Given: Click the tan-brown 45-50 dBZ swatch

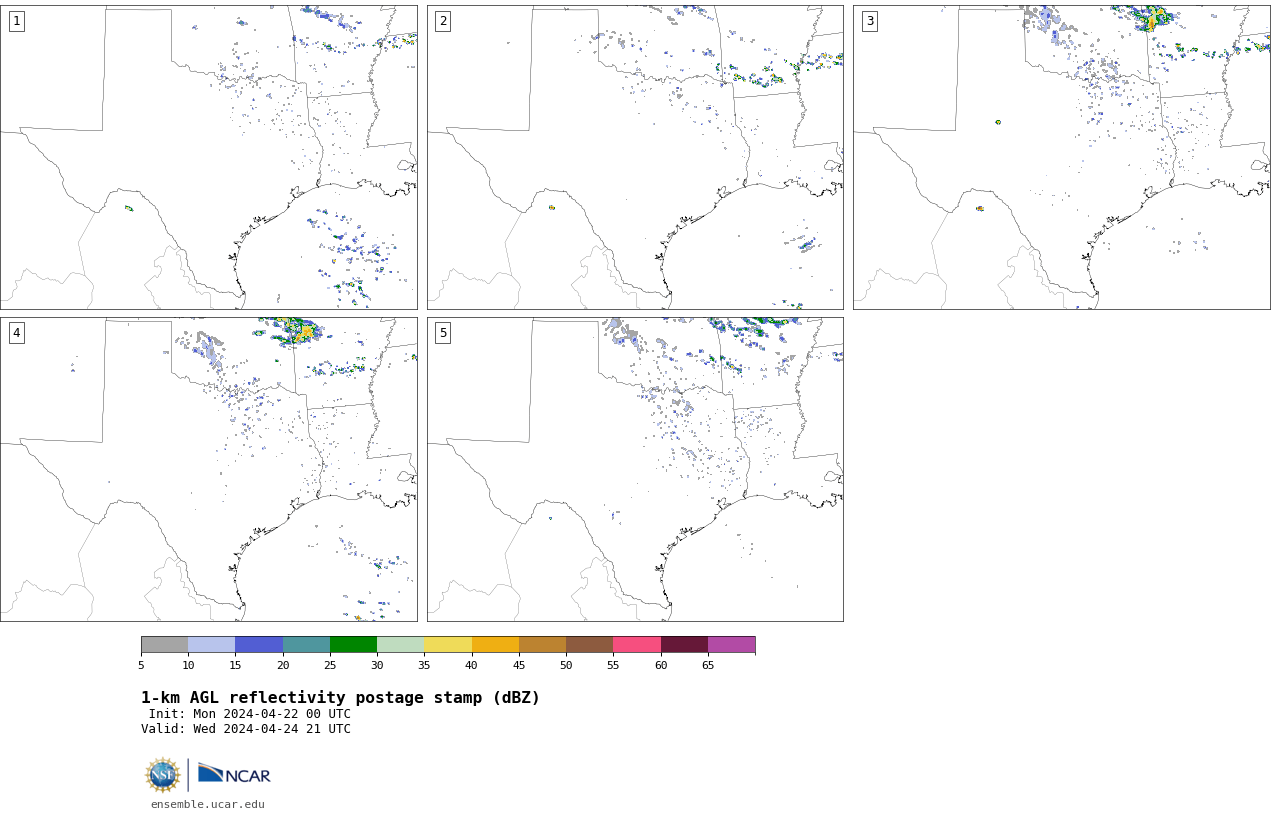Looking at the screenshot, I should 542,644.
